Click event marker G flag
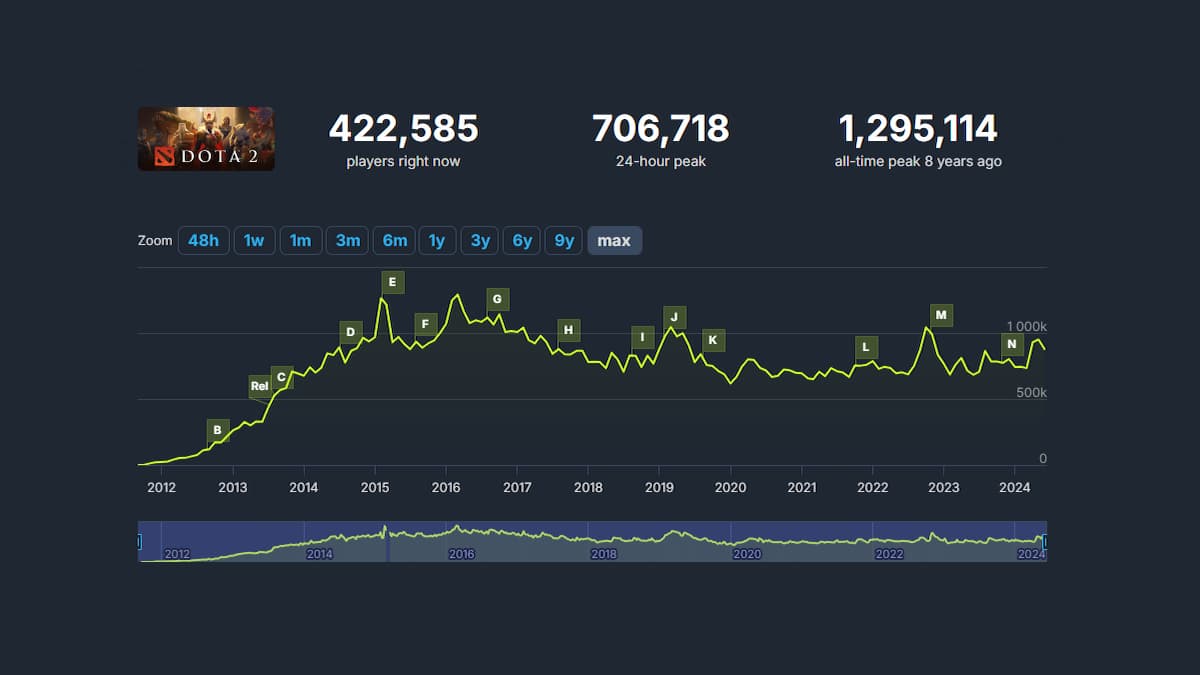1200x675 pixels. tap(497, 299)
